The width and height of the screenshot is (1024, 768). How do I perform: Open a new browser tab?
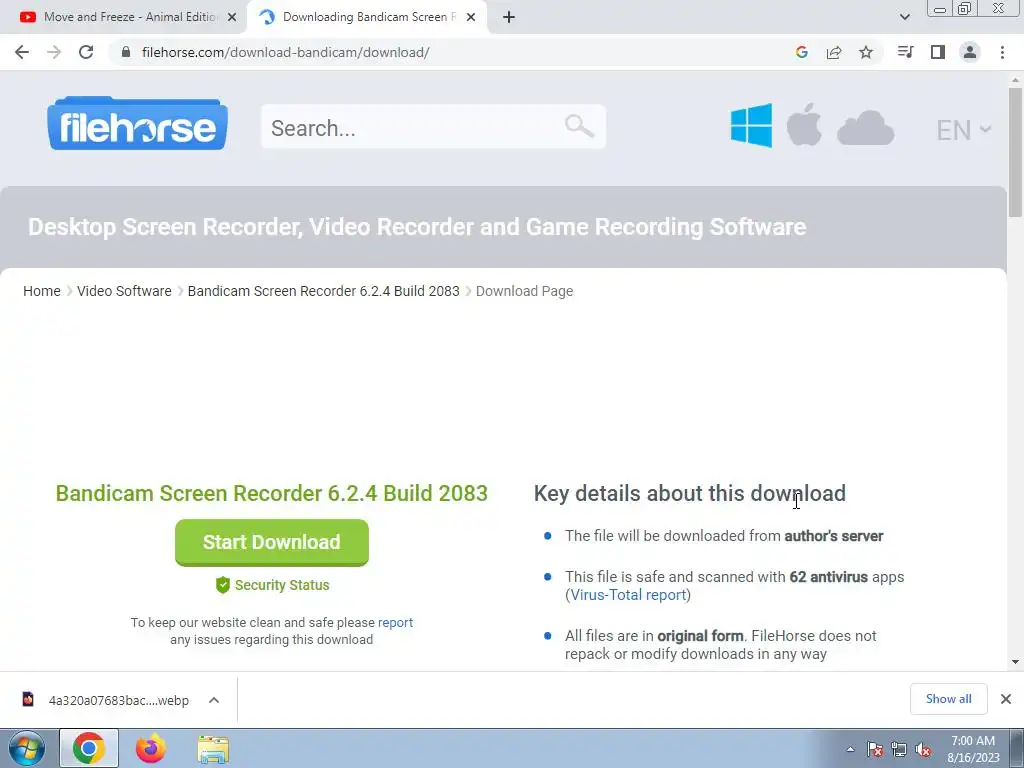click(x=509, y=17)
